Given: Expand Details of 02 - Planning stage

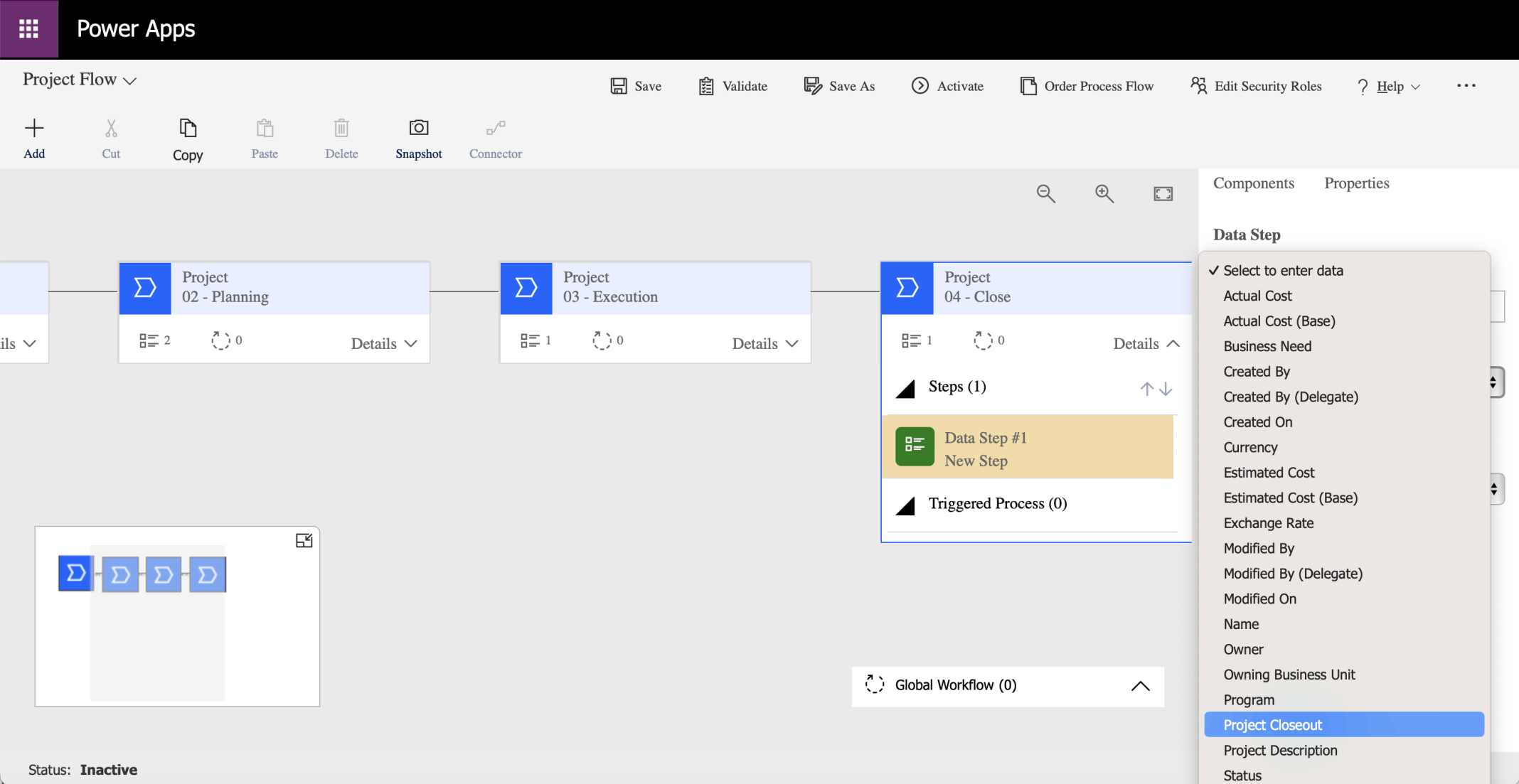Looking at the screenshot, I should click(383, 343).
